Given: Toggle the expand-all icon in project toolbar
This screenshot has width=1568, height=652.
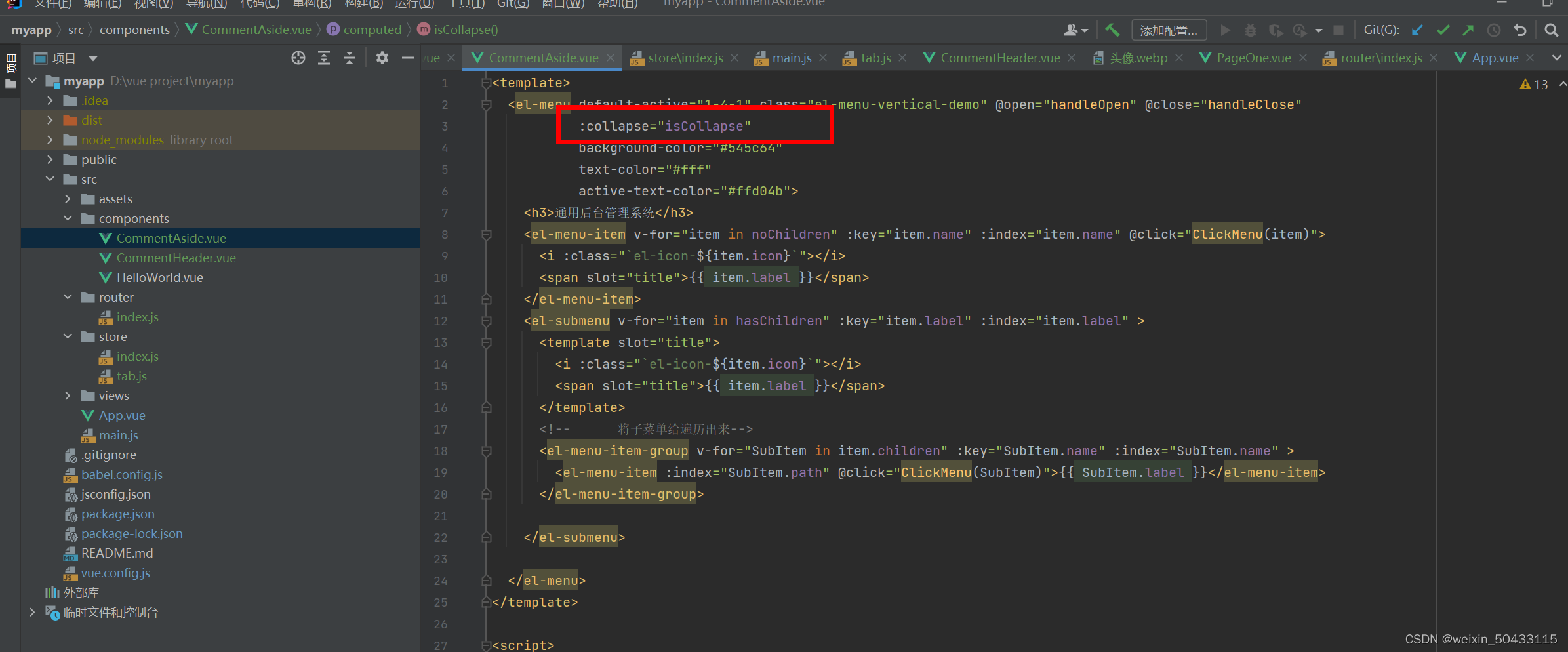Looking at the screenshot, I should point(323,58).
